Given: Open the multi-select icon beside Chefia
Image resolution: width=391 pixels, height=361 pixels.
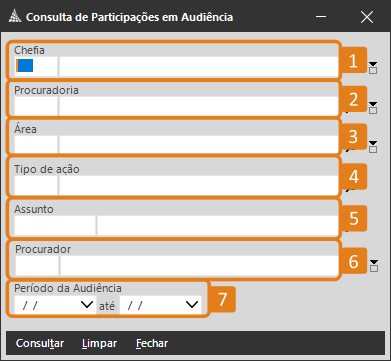Looking at the screenshot, I should coord(373,68).
